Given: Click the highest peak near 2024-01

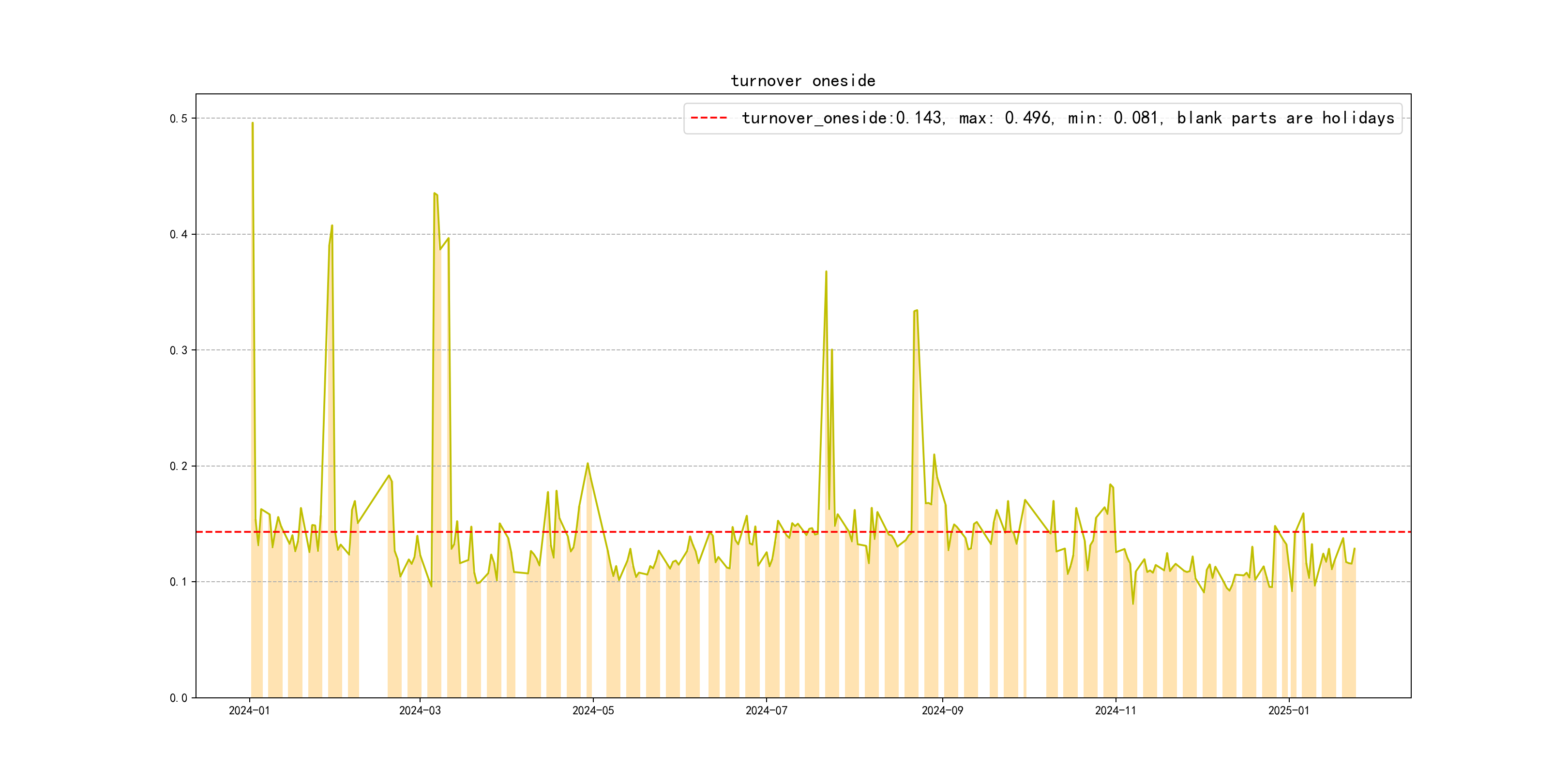Looking at the screenshot, I should click(253, 123).
